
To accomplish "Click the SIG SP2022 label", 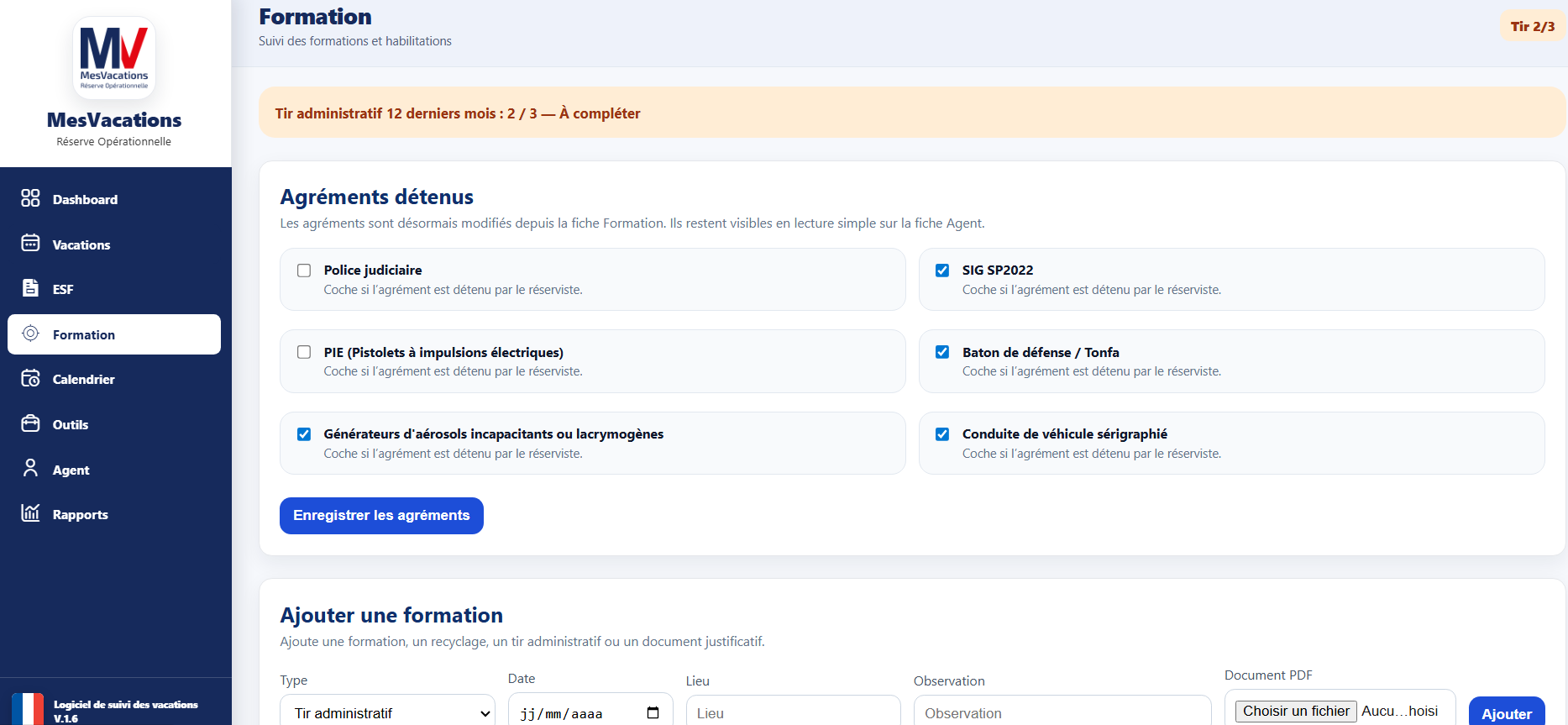I will click(x=998, y=270).
